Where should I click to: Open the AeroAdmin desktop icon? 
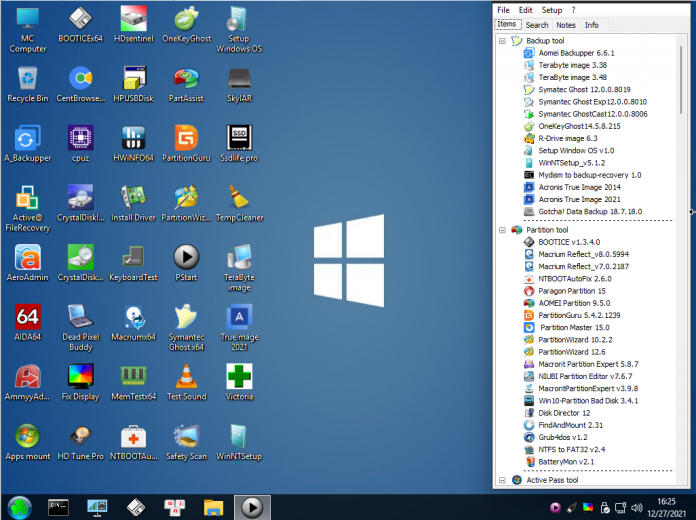tap(28, 263)
